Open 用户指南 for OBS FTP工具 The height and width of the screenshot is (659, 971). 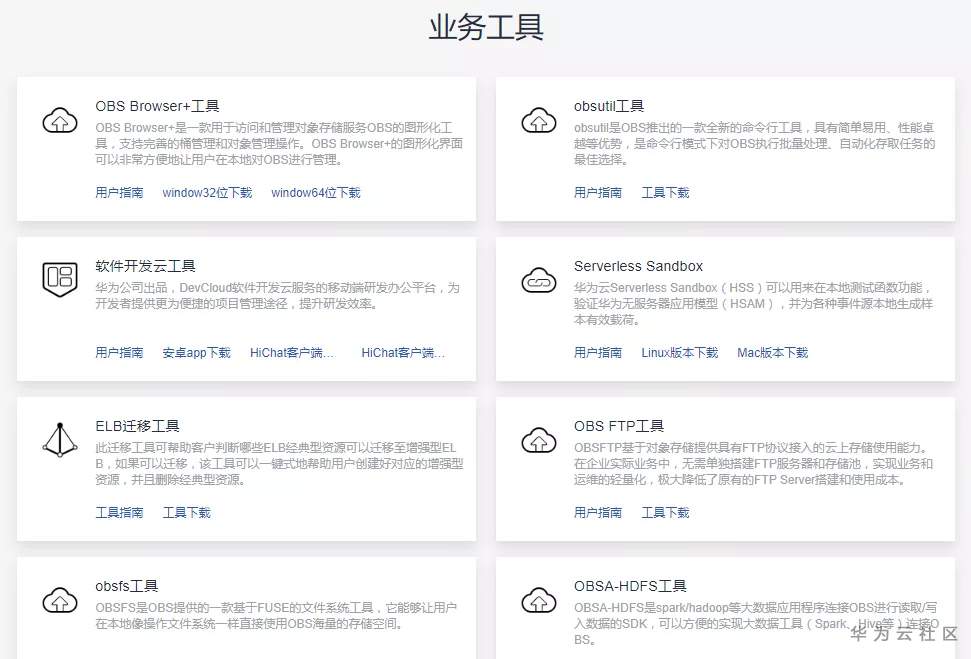(598, 512)
